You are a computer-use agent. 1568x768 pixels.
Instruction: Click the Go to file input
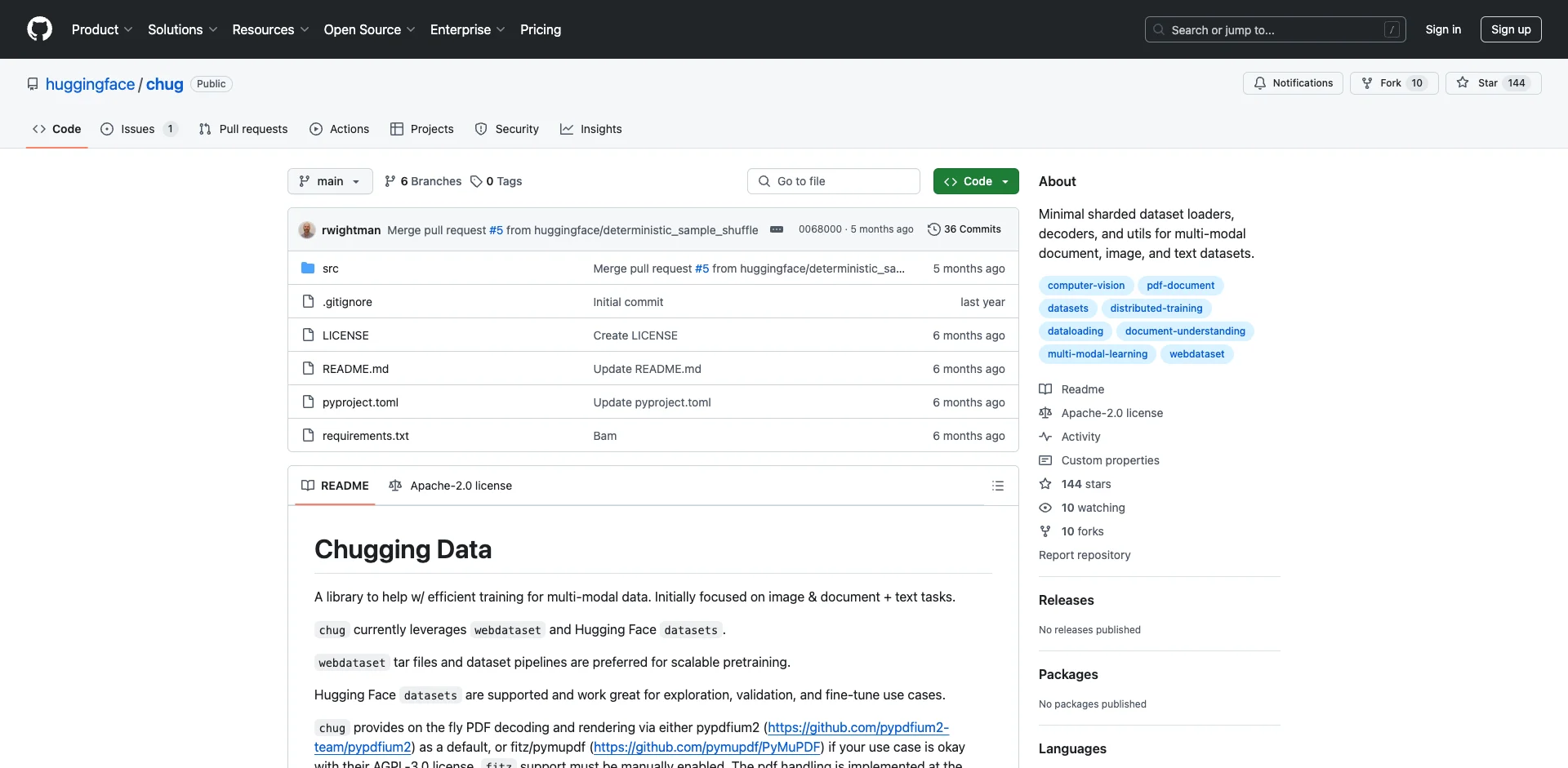click(834, 181)
